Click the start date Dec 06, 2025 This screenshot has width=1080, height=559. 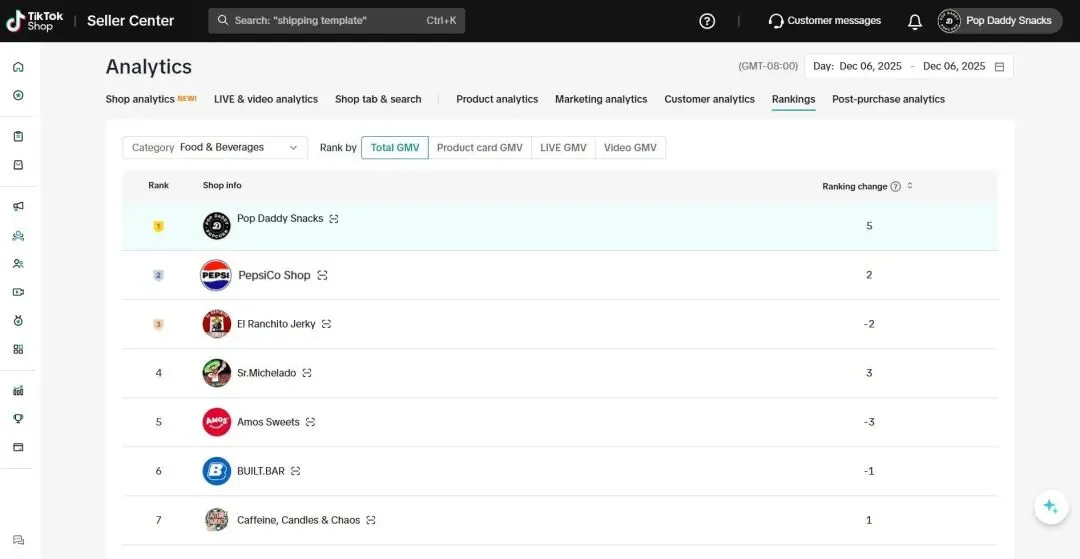[x=871, y=67]
